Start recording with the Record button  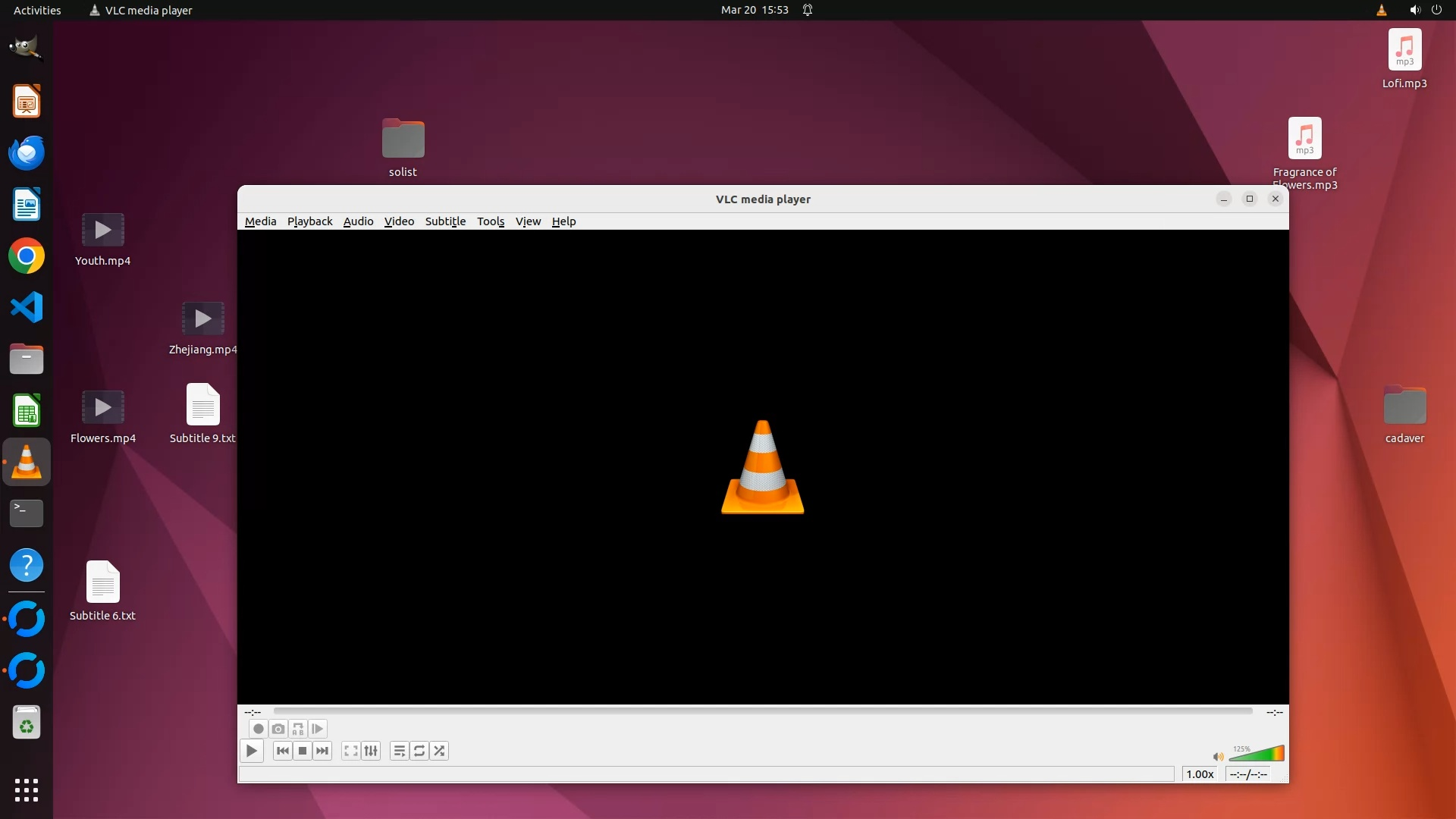pos(259,729)
